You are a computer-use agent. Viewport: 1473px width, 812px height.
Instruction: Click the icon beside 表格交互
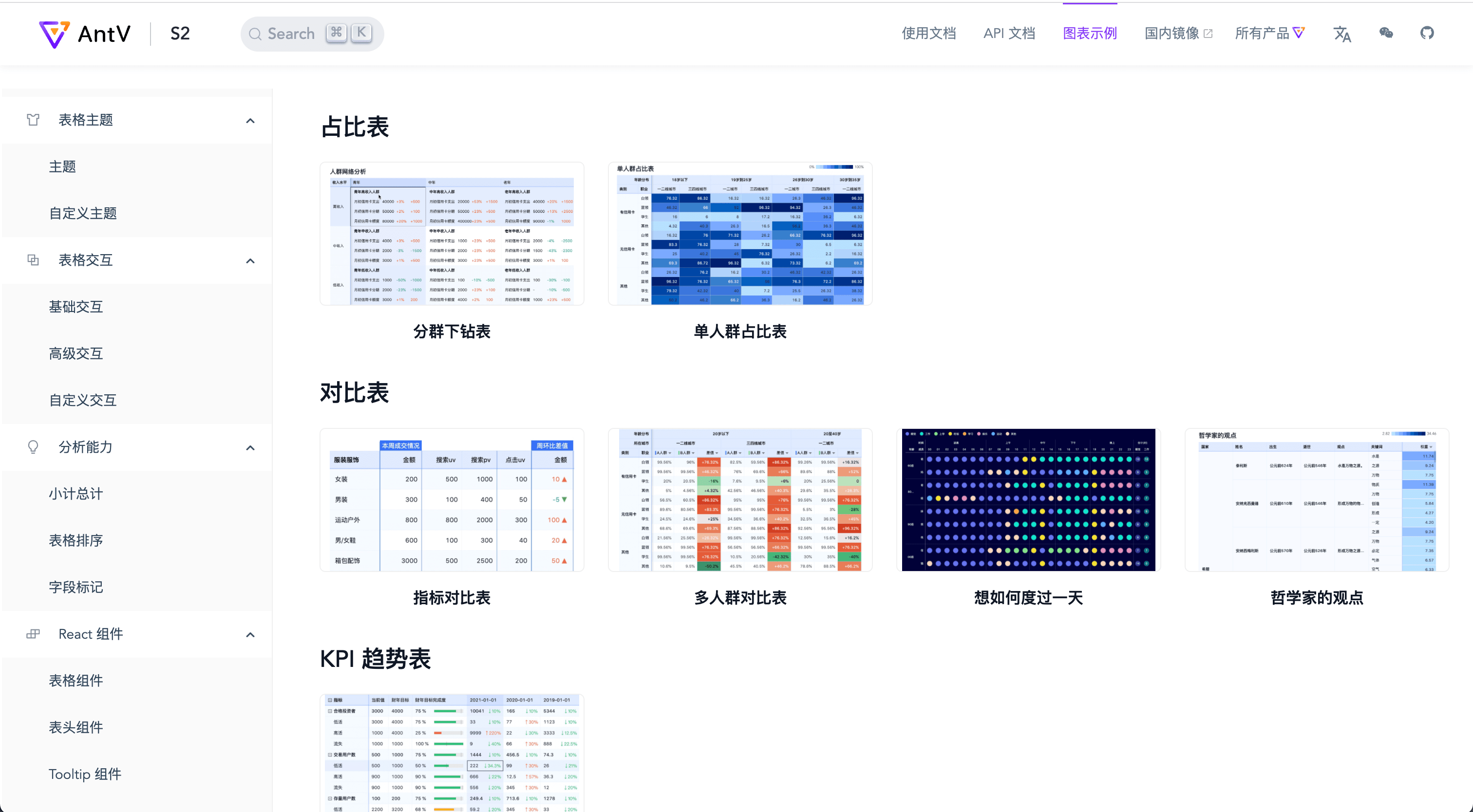tap(33, 260)
